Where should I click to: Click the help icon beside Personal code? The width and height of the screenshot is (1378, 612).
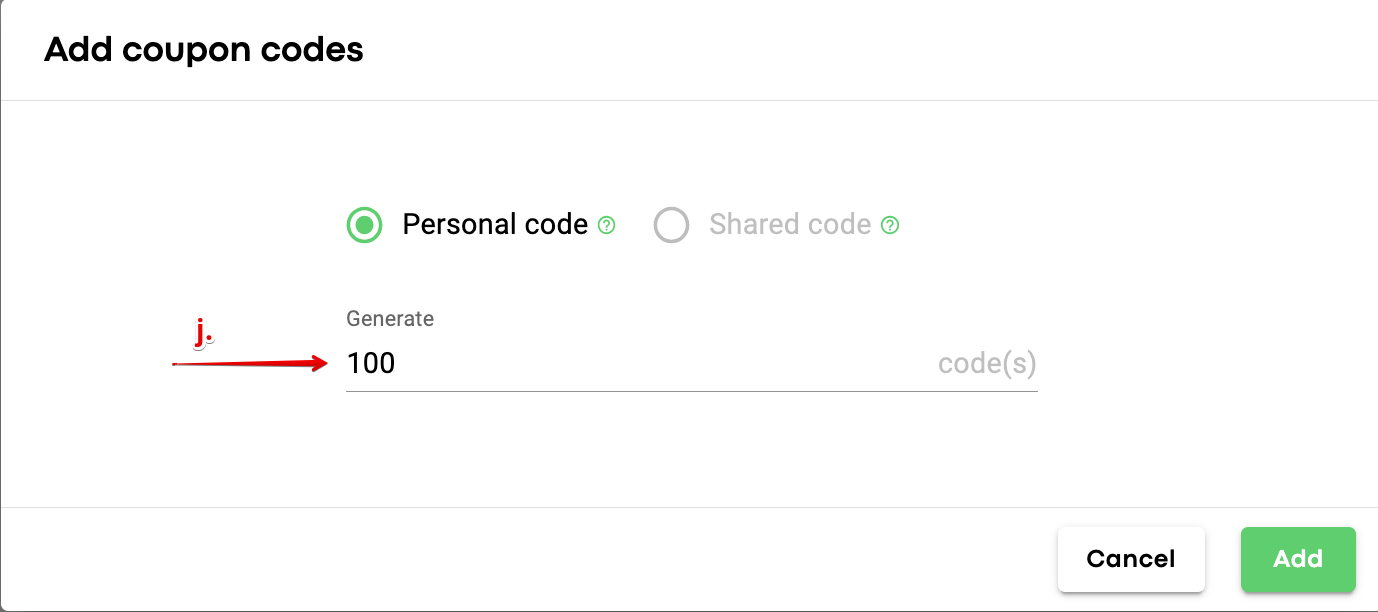click(606, 225)
